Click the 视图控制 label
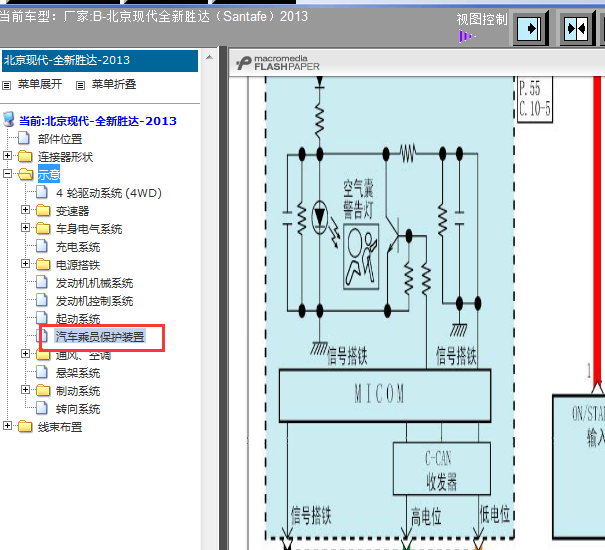 click(x=482, y=19)
